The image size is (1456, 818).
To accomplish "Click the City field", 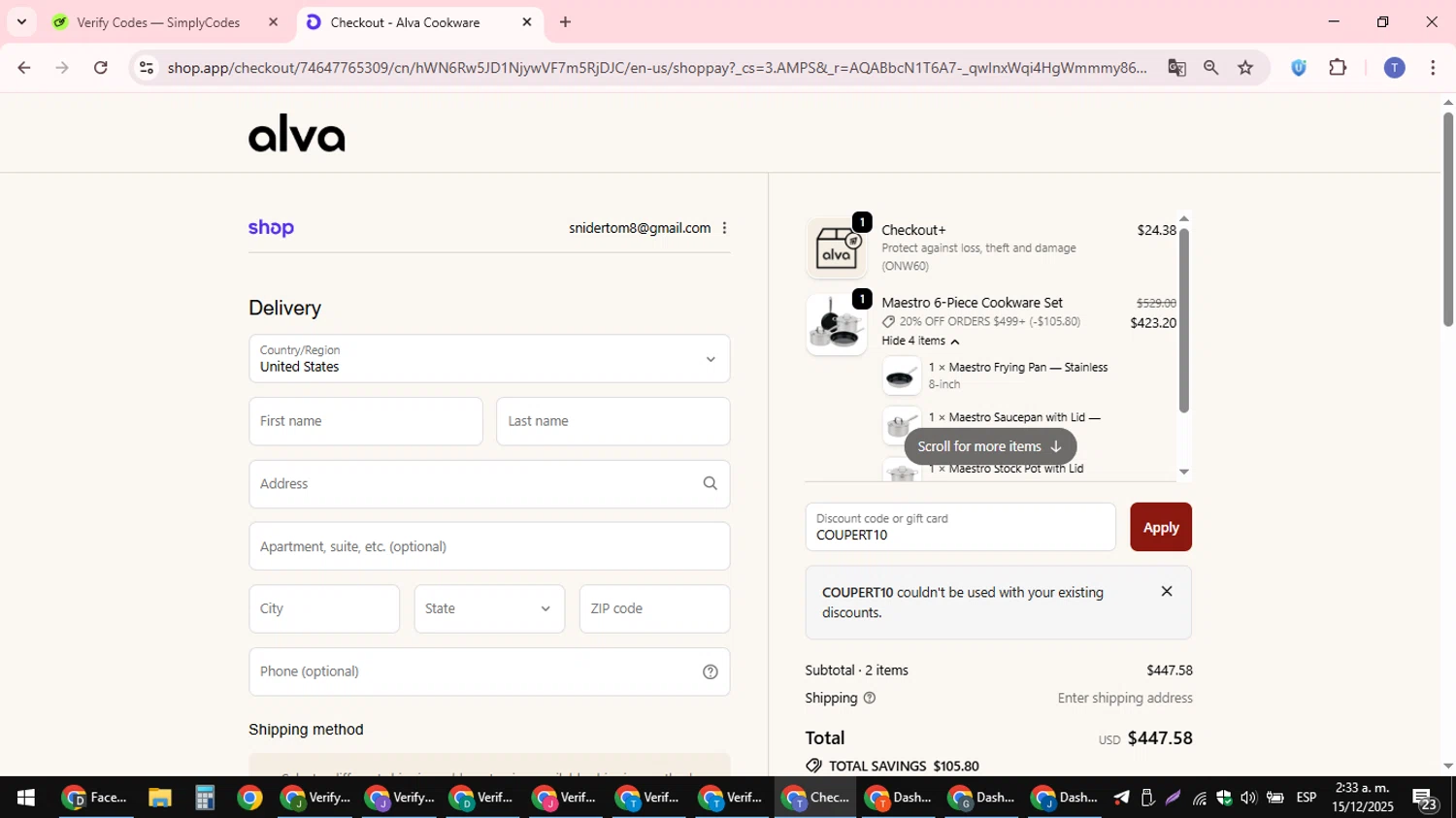I will (324, 608).
